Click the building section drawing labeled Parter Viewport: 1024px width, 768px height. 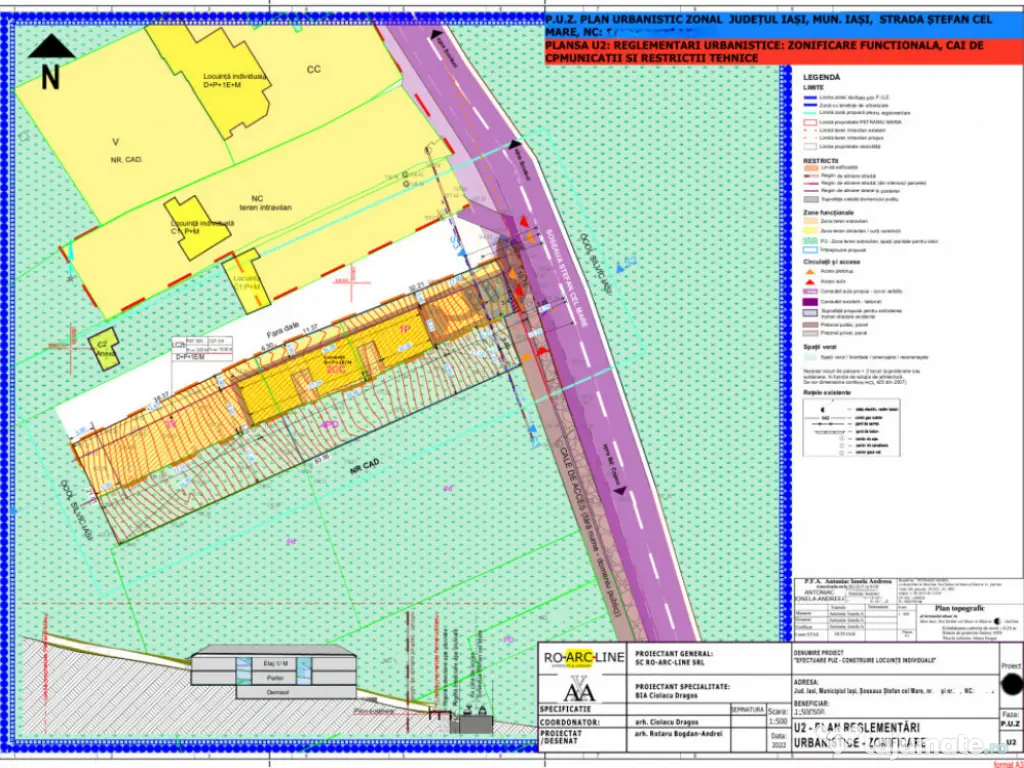[x=274, y=677]
